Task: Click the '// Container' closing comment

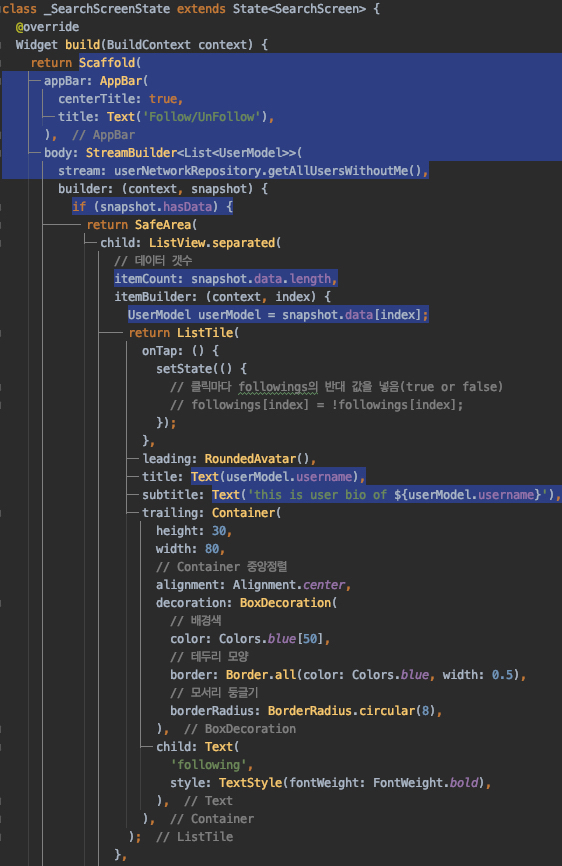Action: point(212,819)
